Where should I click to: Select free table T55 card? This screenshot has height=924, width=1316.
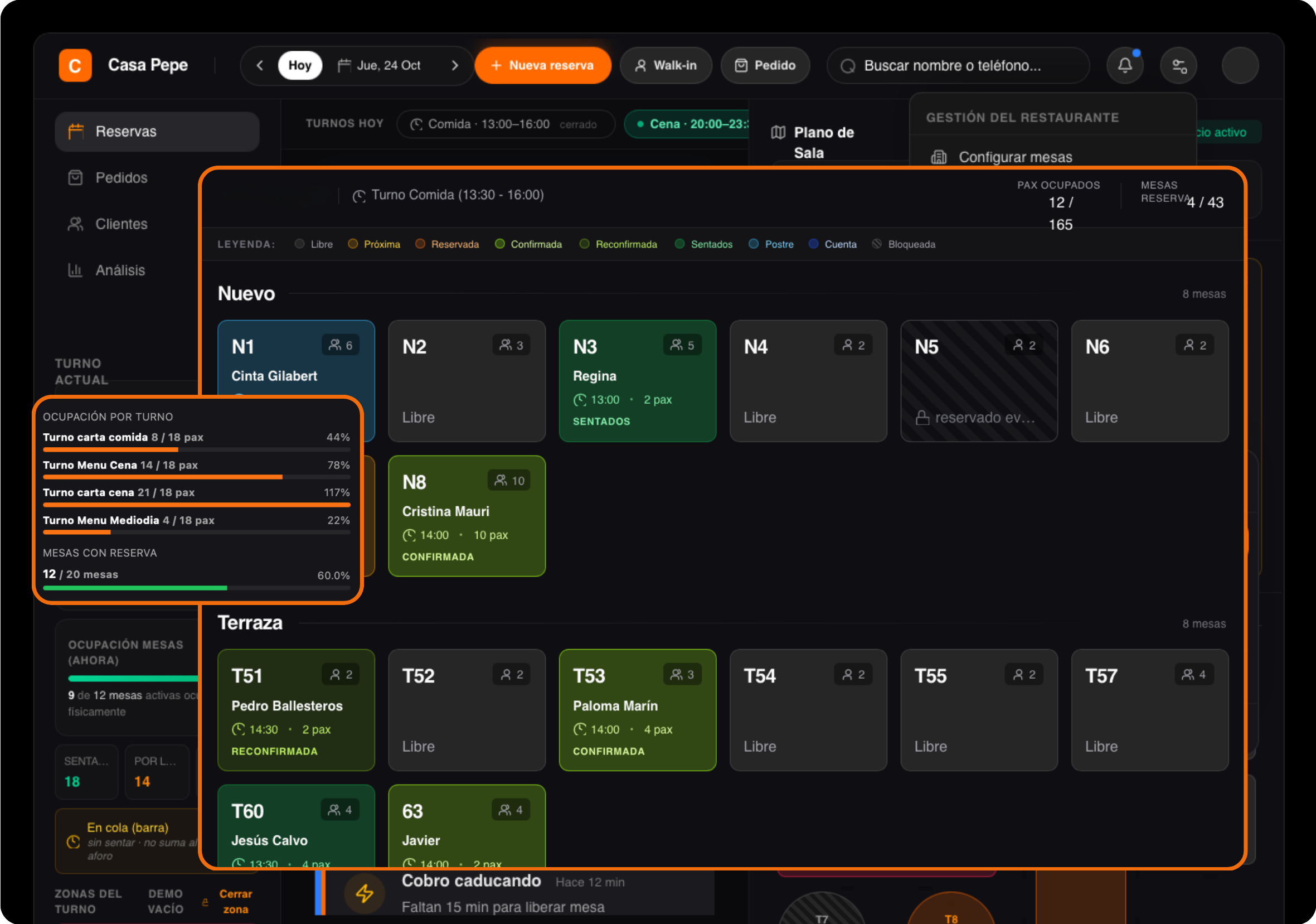[979, 710]
